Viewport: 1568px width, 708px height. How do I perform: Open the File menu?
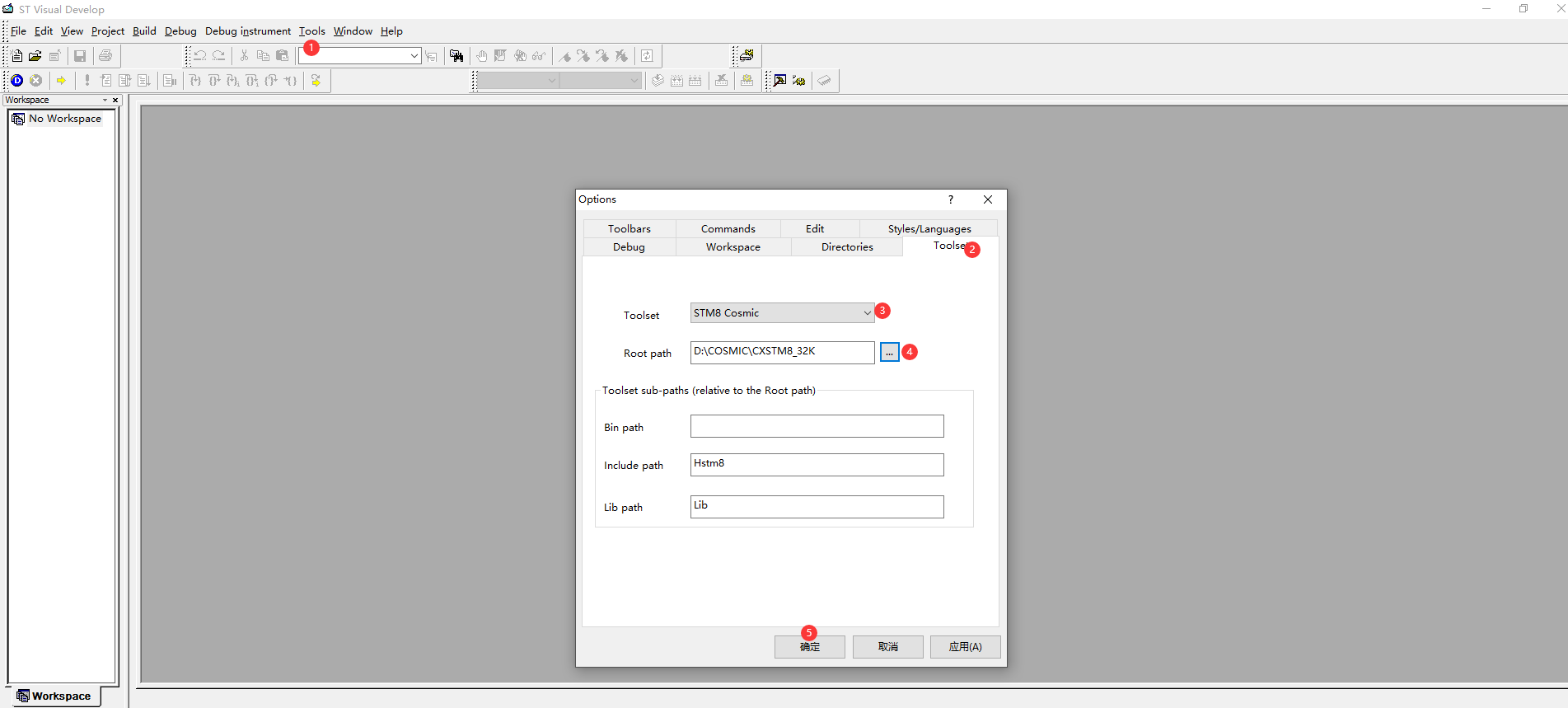pyautogui.click(x=18, y=31)
